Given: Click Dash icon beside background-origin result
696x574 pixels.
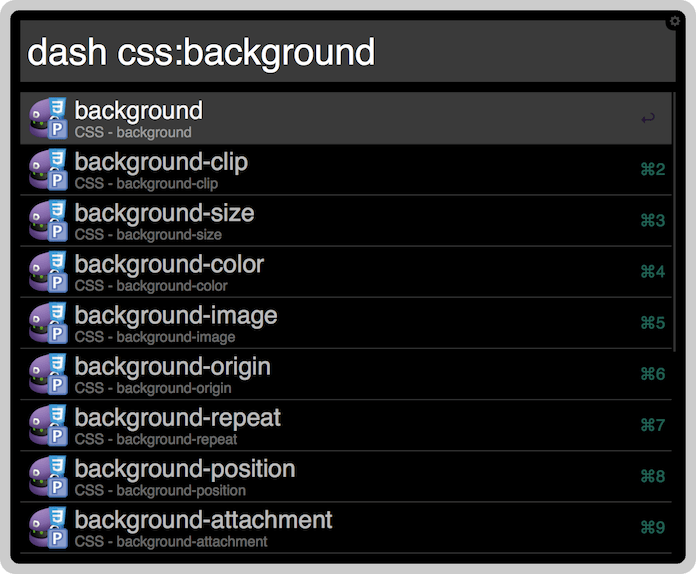Looking at the screenshot, I should click(x=48, y=374).
